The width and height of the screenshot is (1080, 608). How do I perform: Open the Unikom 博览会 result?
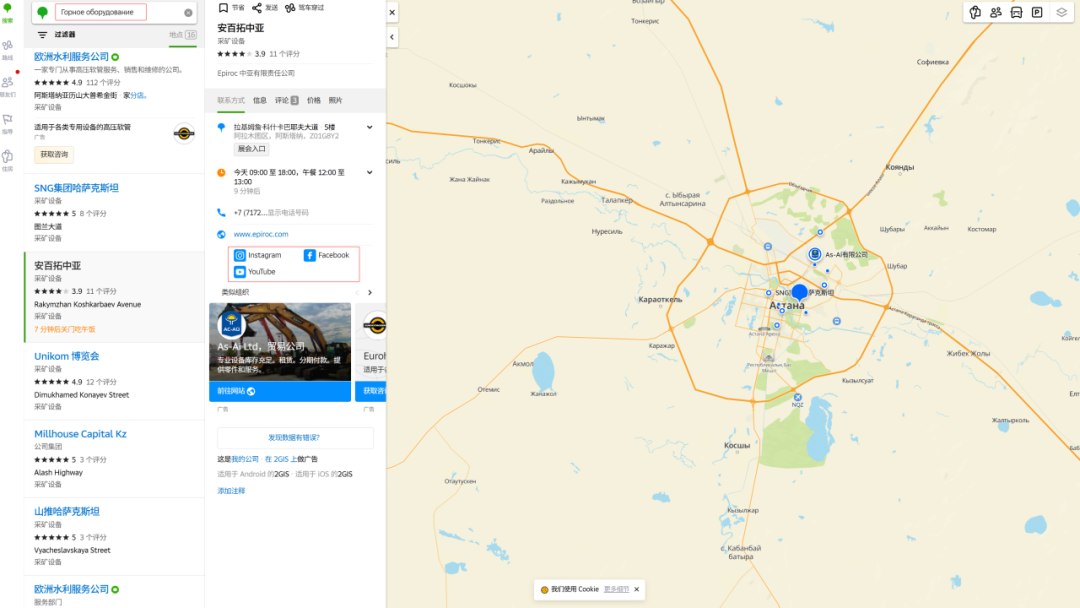(67, 356)
